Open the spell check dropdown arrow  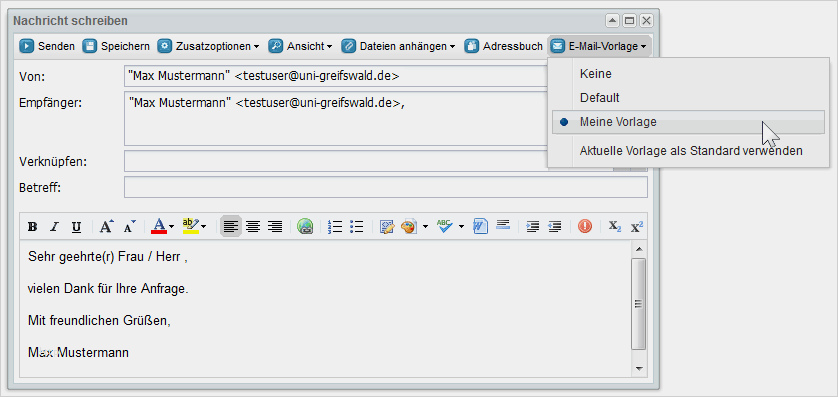click(461, 227)
